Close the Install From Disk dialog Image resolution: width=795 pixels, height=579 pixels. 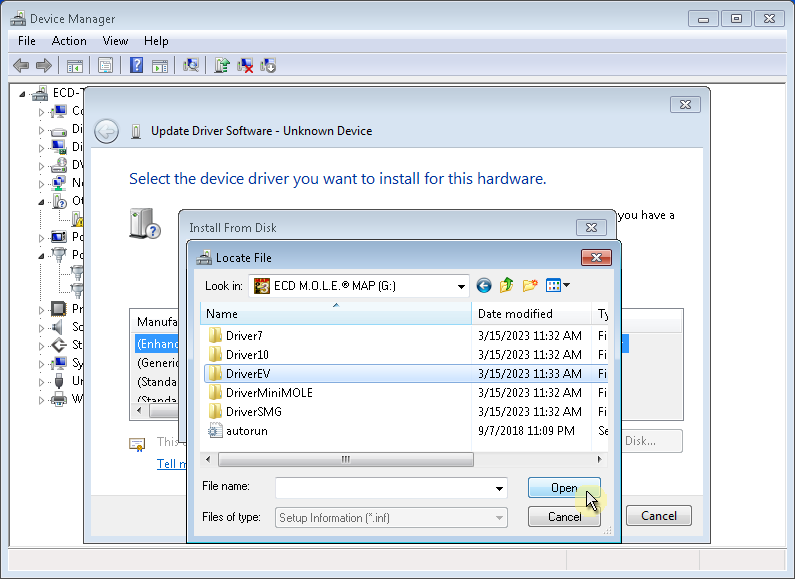click(591, 228)
